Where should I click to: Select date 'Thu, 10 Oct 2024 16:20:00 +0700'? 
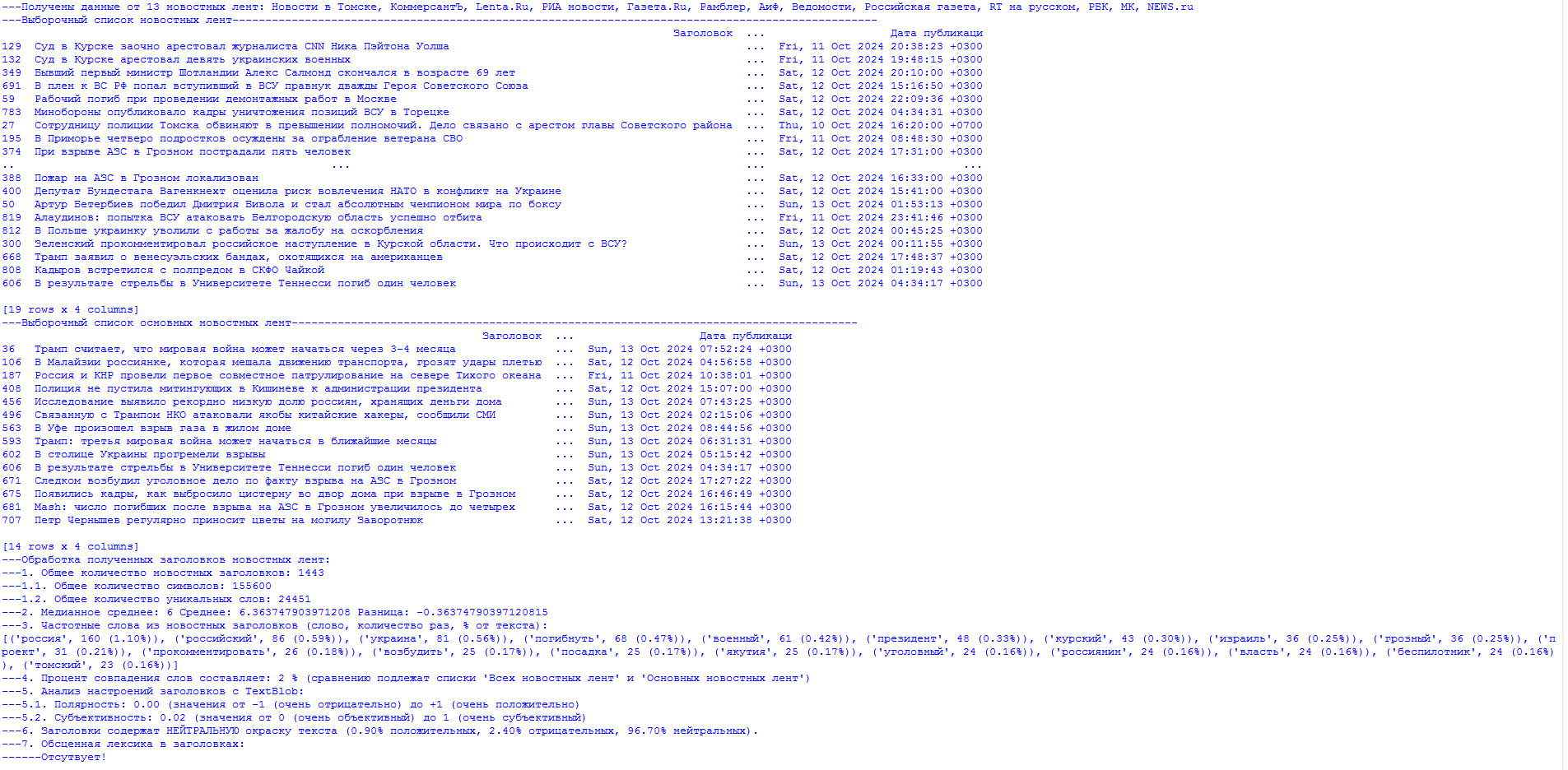(x=881, y=125)
